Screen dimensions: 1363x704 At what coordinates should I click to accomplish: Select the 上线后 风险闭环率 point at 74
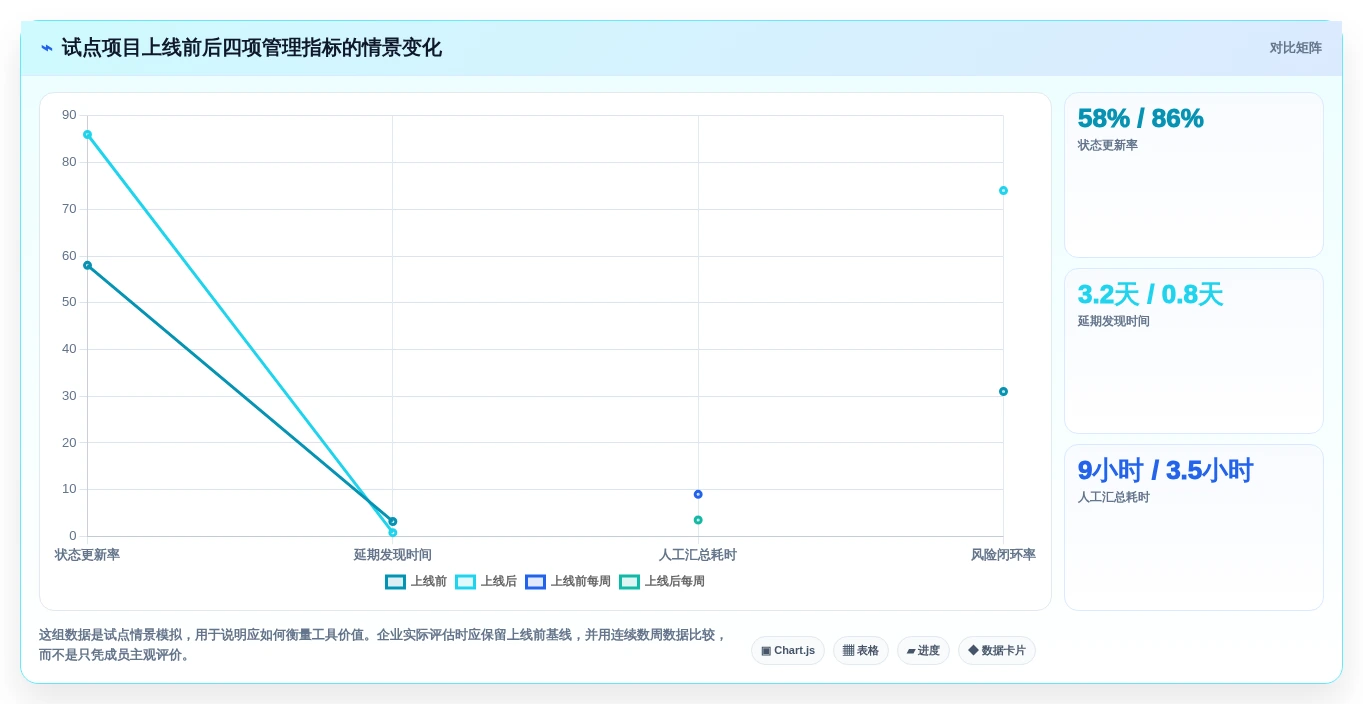(x=1003, y=190)
